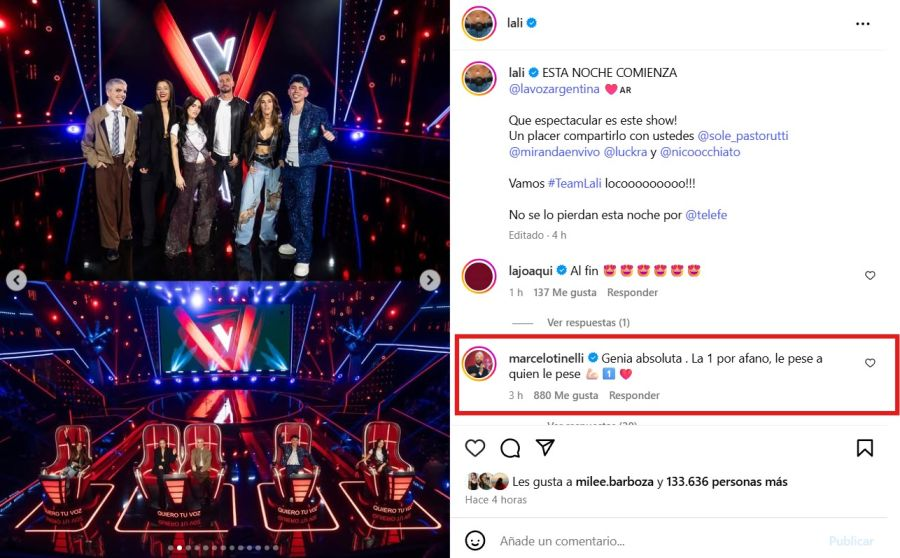Open the three-dot more options menu
900x558 pixels.
point(863,23)
